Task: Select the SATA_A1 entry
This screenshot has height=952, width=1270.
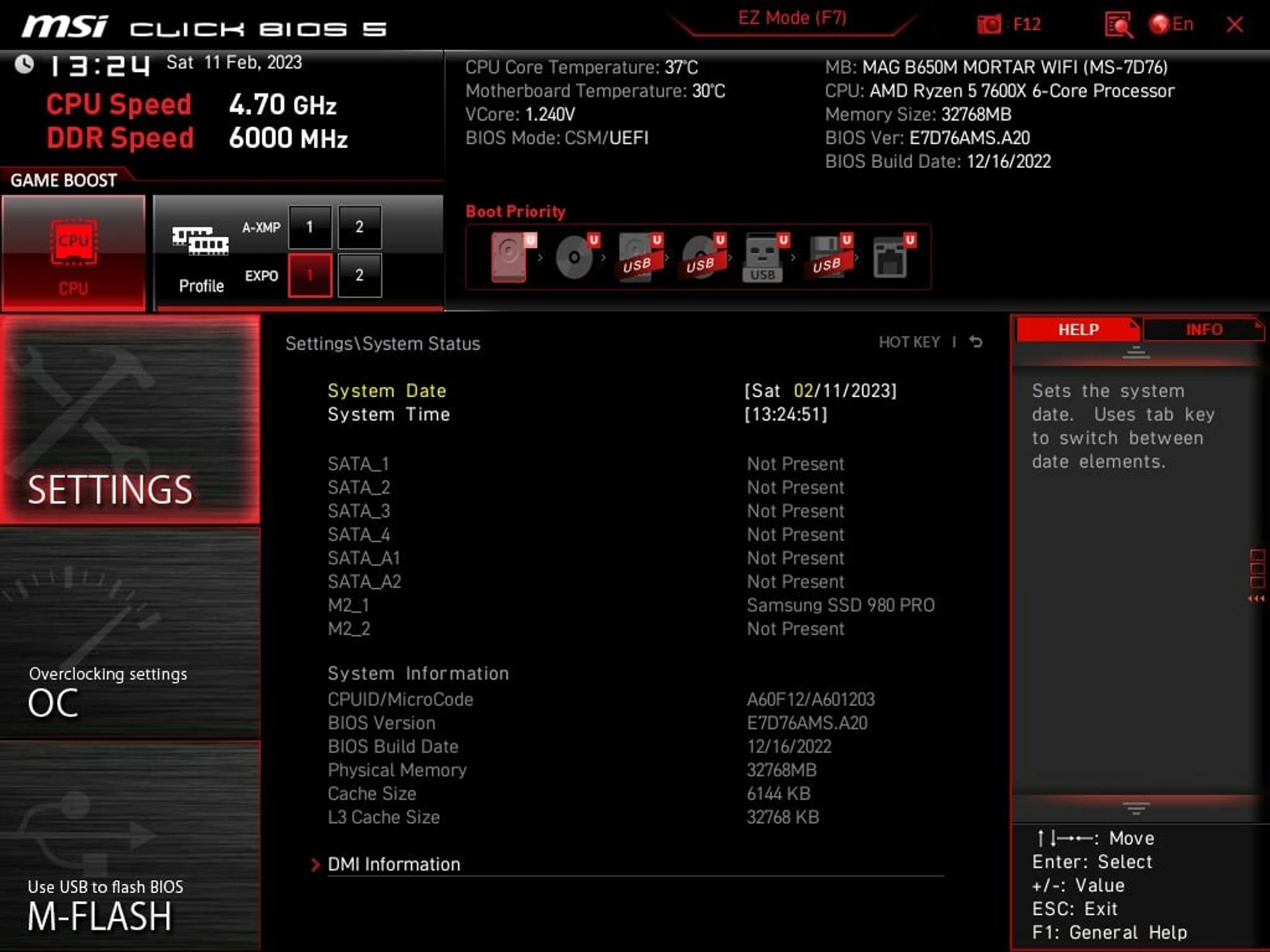Action: [364, 559]
